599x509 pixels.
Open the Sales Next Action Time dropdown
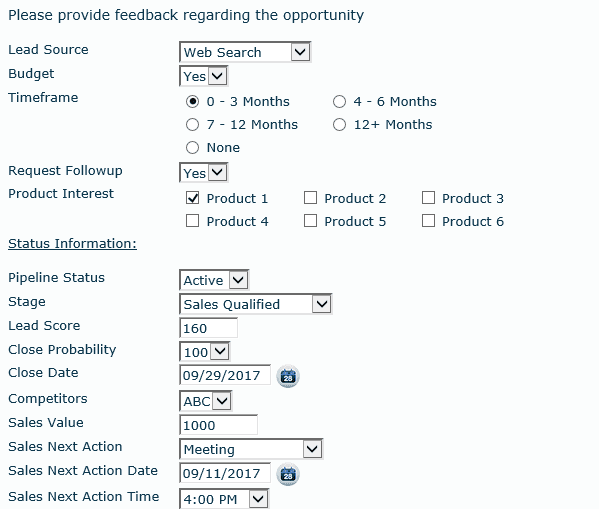click(x=224, y=499)
